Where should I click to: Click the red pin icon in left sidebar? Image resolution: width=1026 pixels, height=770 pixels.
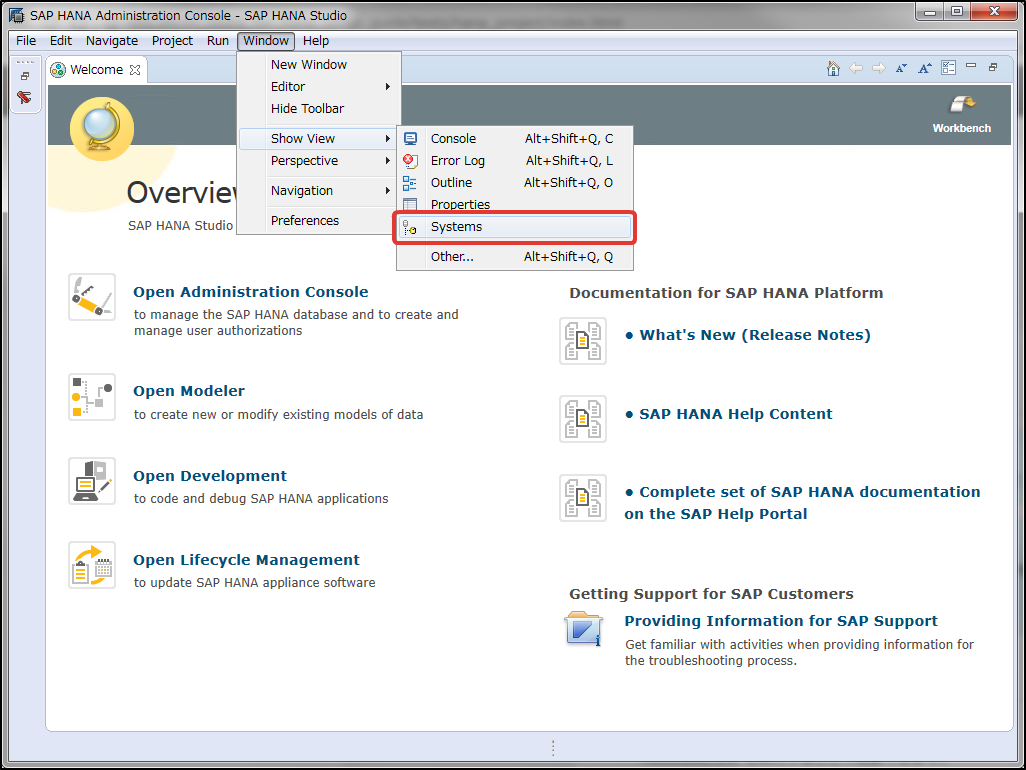[25, 97]
